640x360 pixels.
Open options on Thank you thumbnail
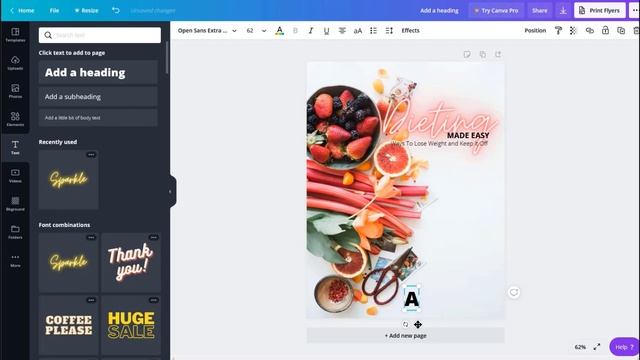click(x=153, y=238)
